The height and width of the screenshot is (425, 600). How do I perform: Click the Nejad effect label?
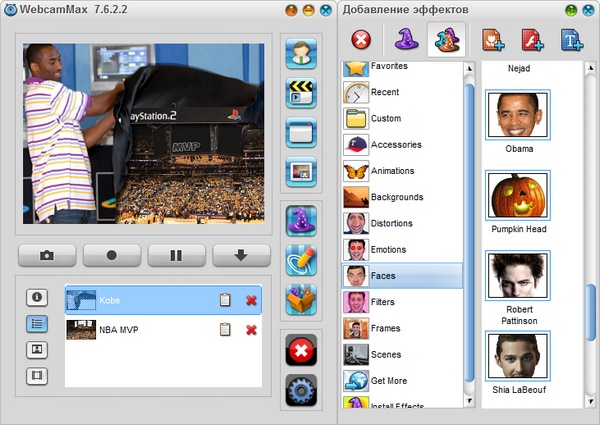[519, 68]
